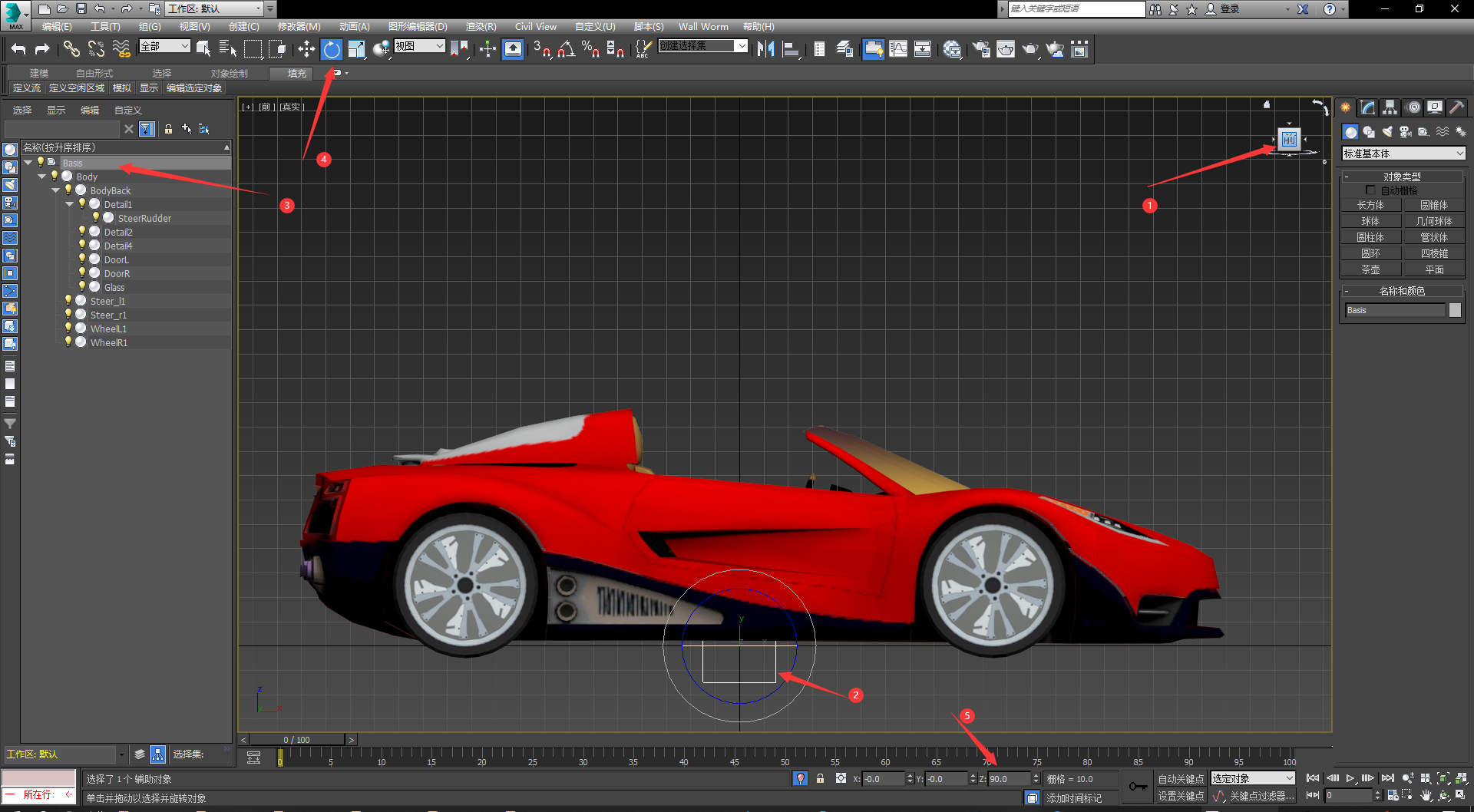Screen dimensions: 1474x812
Task: Open the 选定对象 key filter dropdown
Action: pos(1253,779)
